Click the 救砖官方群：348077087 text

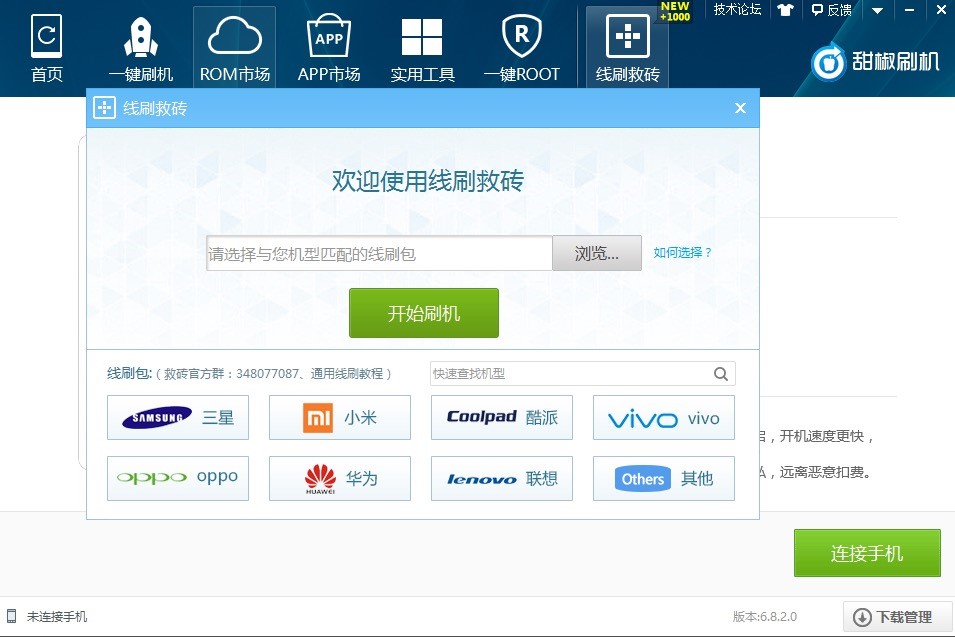[x=231, y=374]
